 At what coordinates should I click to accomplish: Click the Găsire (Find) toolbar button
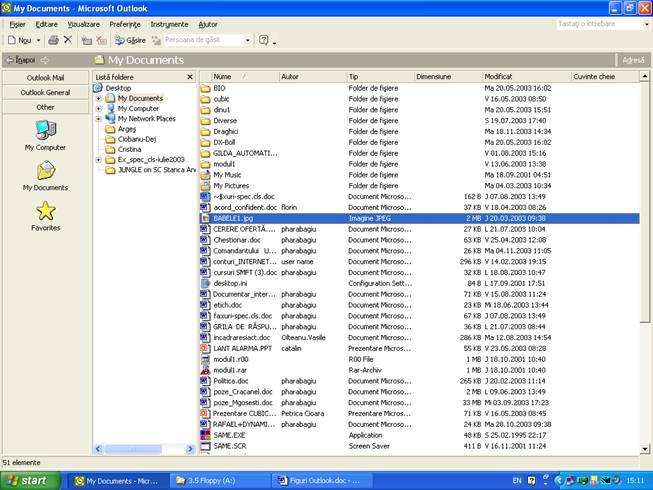pyautogui.click(x=130, y=40)
